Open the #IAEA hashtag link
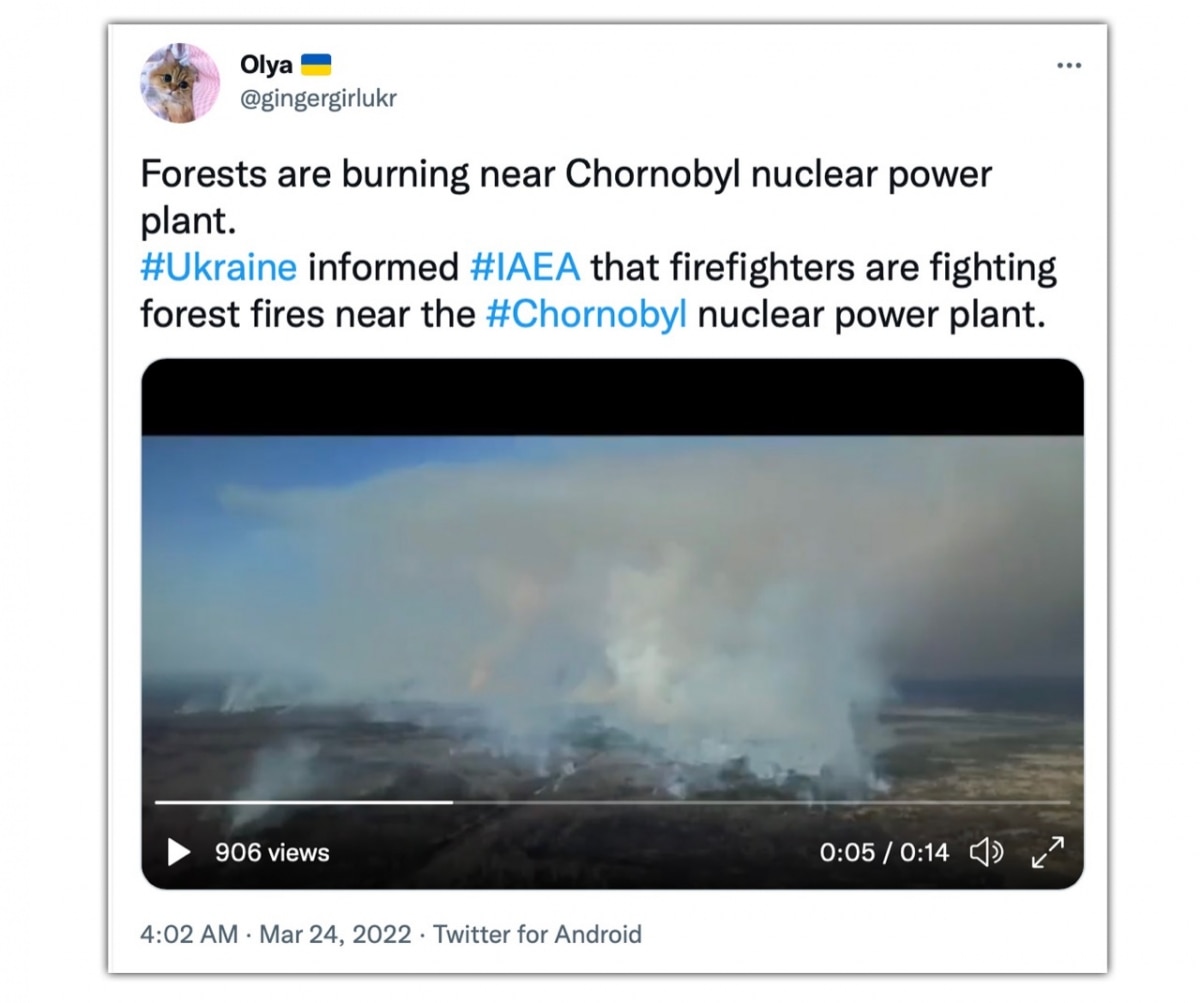1200x1003 pixels. click(x=525, y=268)
